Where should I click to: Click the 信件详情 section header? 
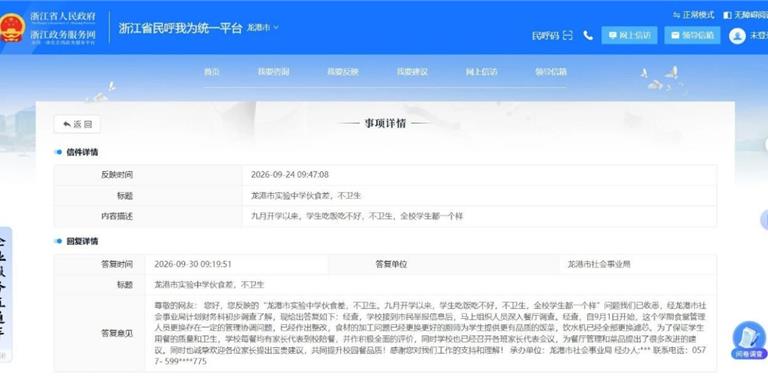coord(82,152)
